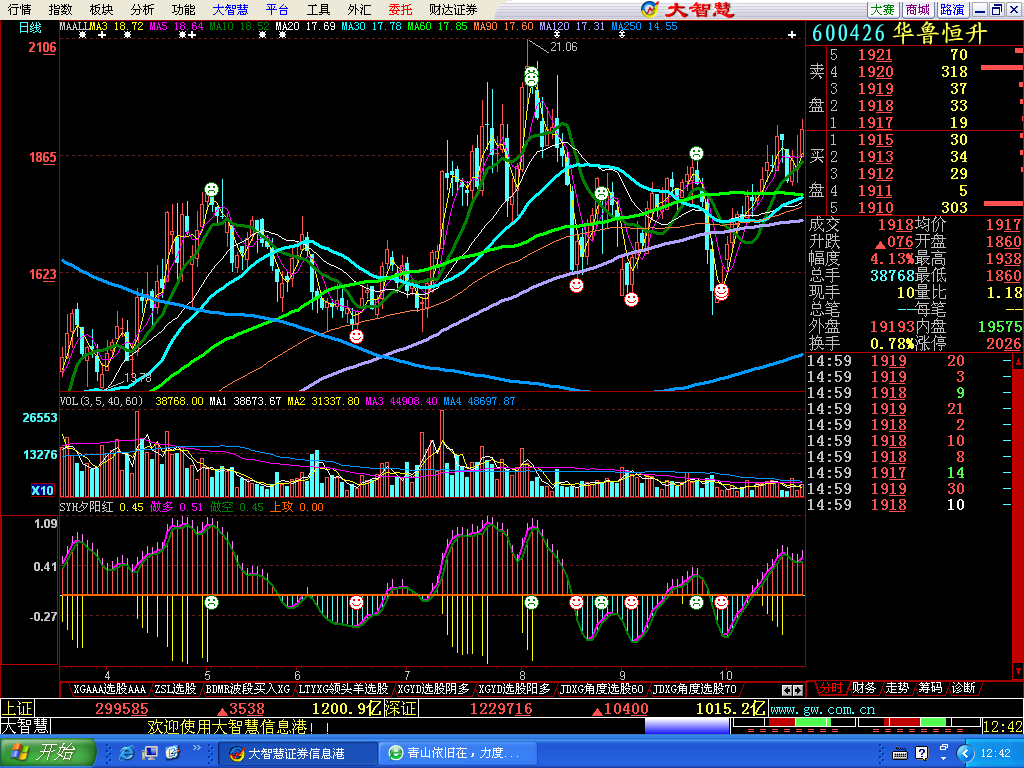Click the white plus marker at the chart's top right edge
1024x768 pixels.
coord(792,35)
